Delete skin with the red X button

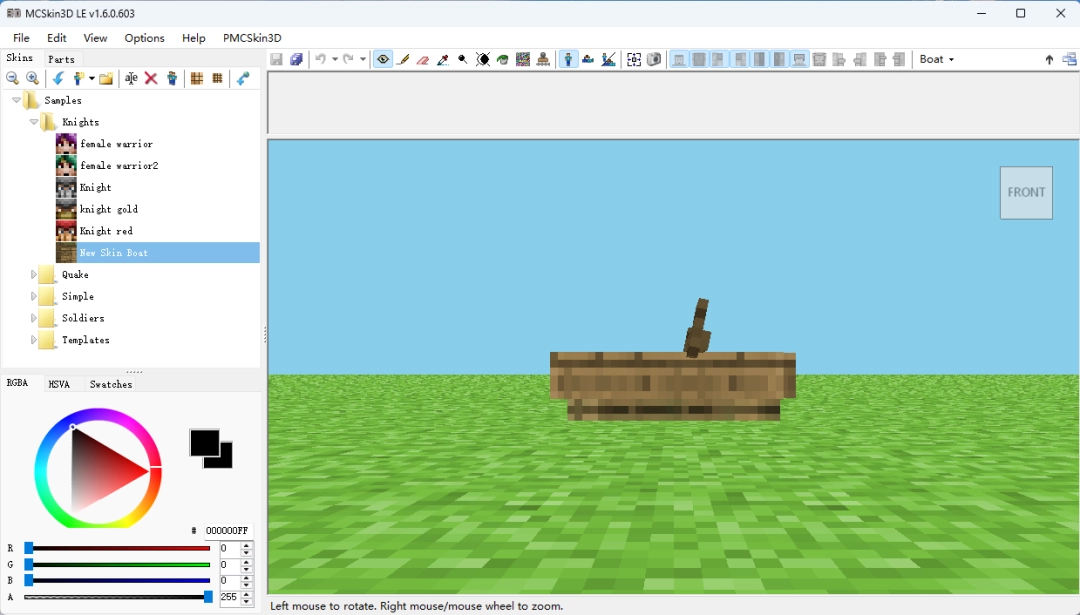(152, 78)
